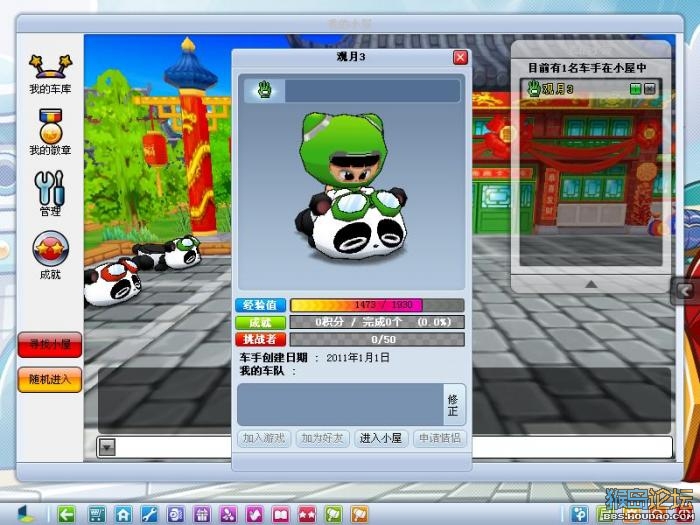Close the 魂月3 profile dialog

(x=460, y=57)
